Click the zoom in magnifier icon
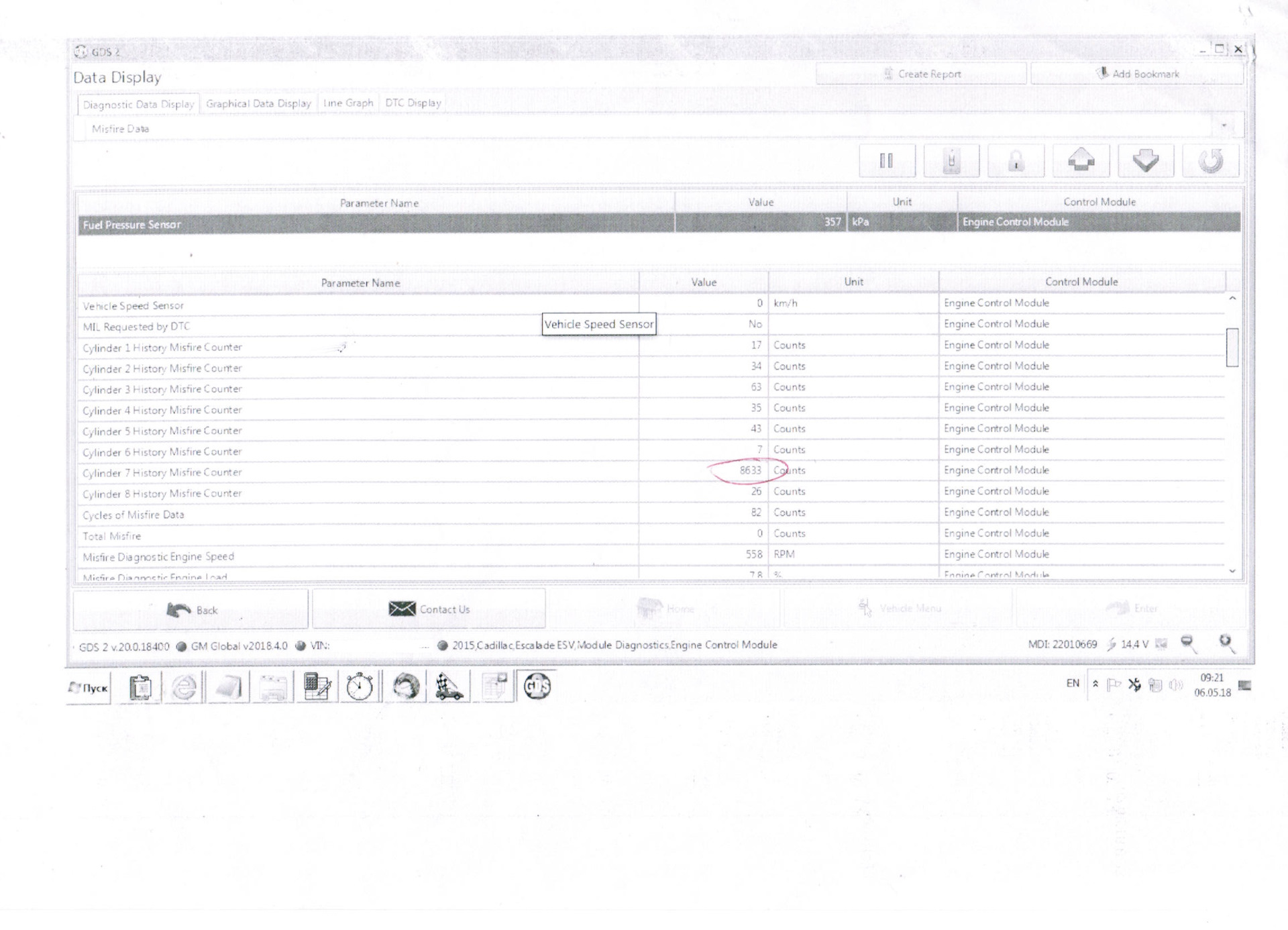Viewport: 1288px width, 930px height. point(1226,643)
